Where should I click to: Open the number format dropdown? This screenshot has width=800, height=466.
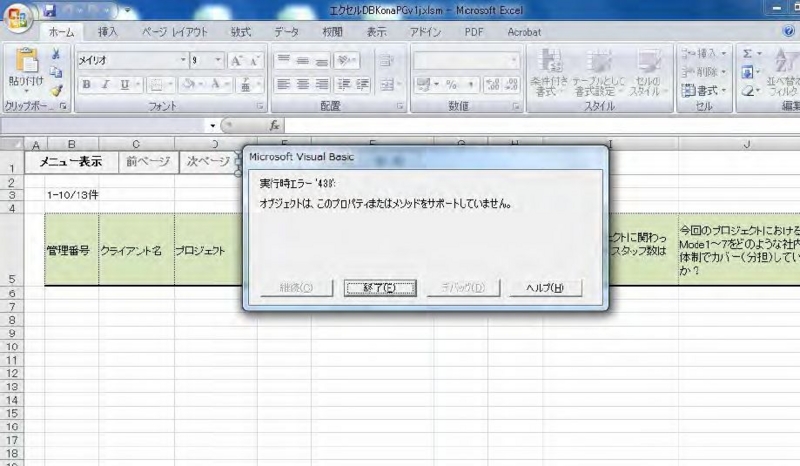click(514, 61)
